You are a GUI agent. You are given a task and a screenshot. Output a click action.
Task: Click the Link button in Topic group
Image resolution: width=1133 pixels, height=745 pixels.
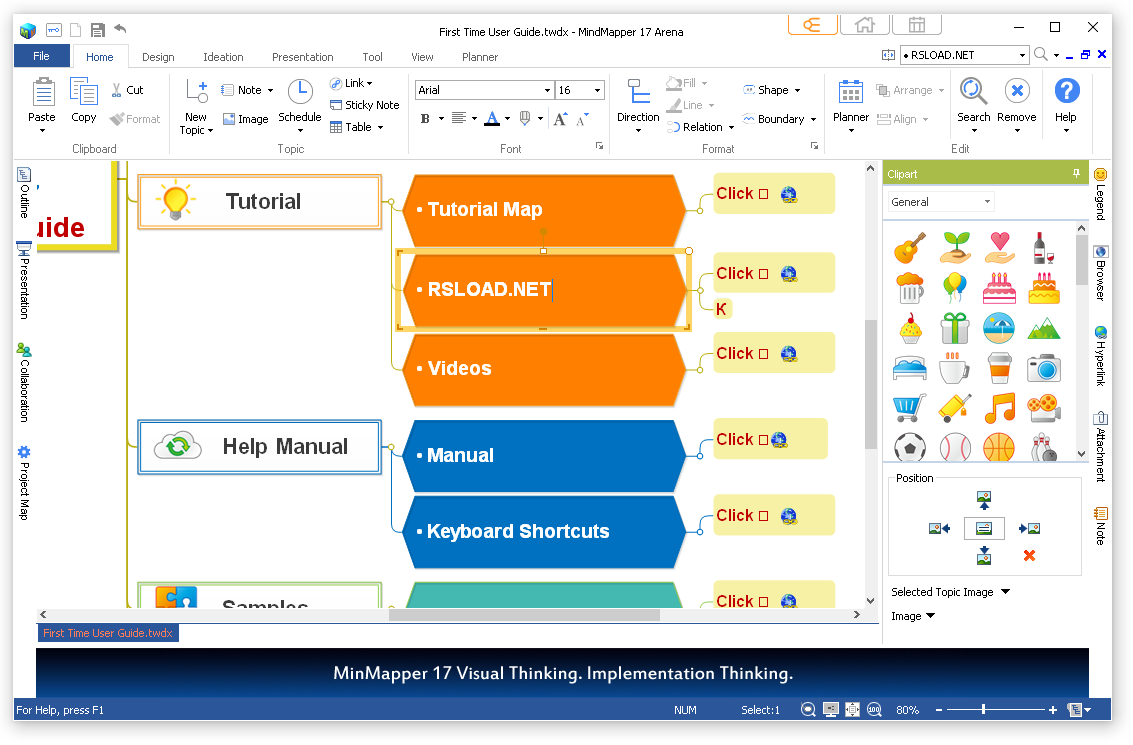(351, 83)
